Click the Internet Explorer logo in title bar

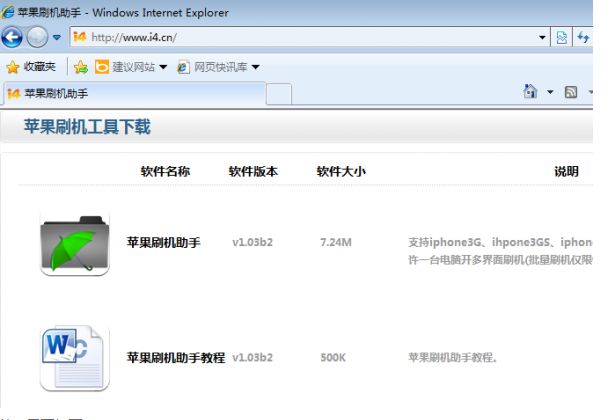(8, 12)
